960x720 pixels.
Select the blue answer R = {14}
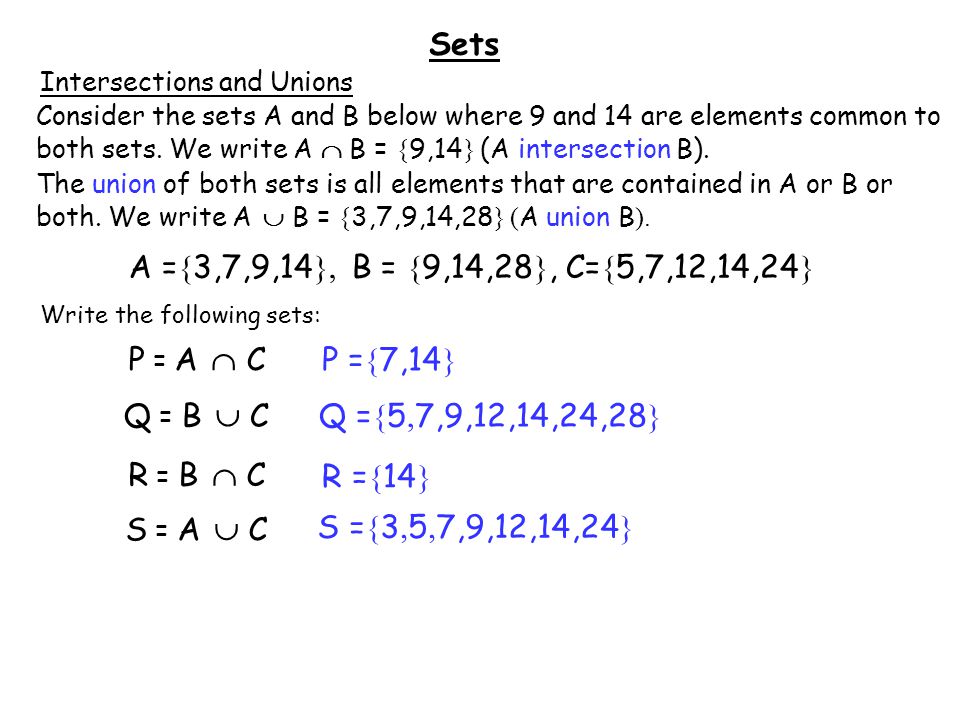click(x=375, y=476)
